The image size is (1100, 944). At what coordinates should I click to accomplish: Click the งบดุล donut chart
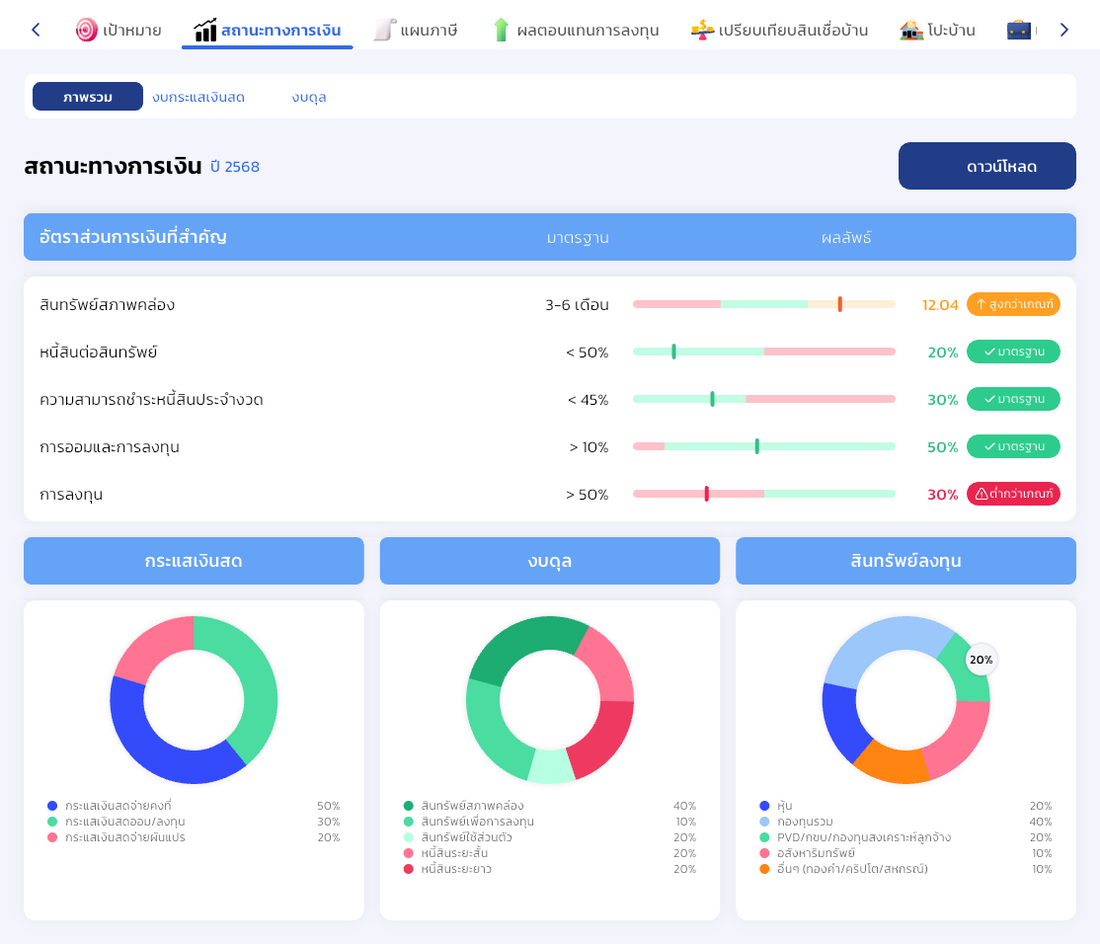[550, 700]
